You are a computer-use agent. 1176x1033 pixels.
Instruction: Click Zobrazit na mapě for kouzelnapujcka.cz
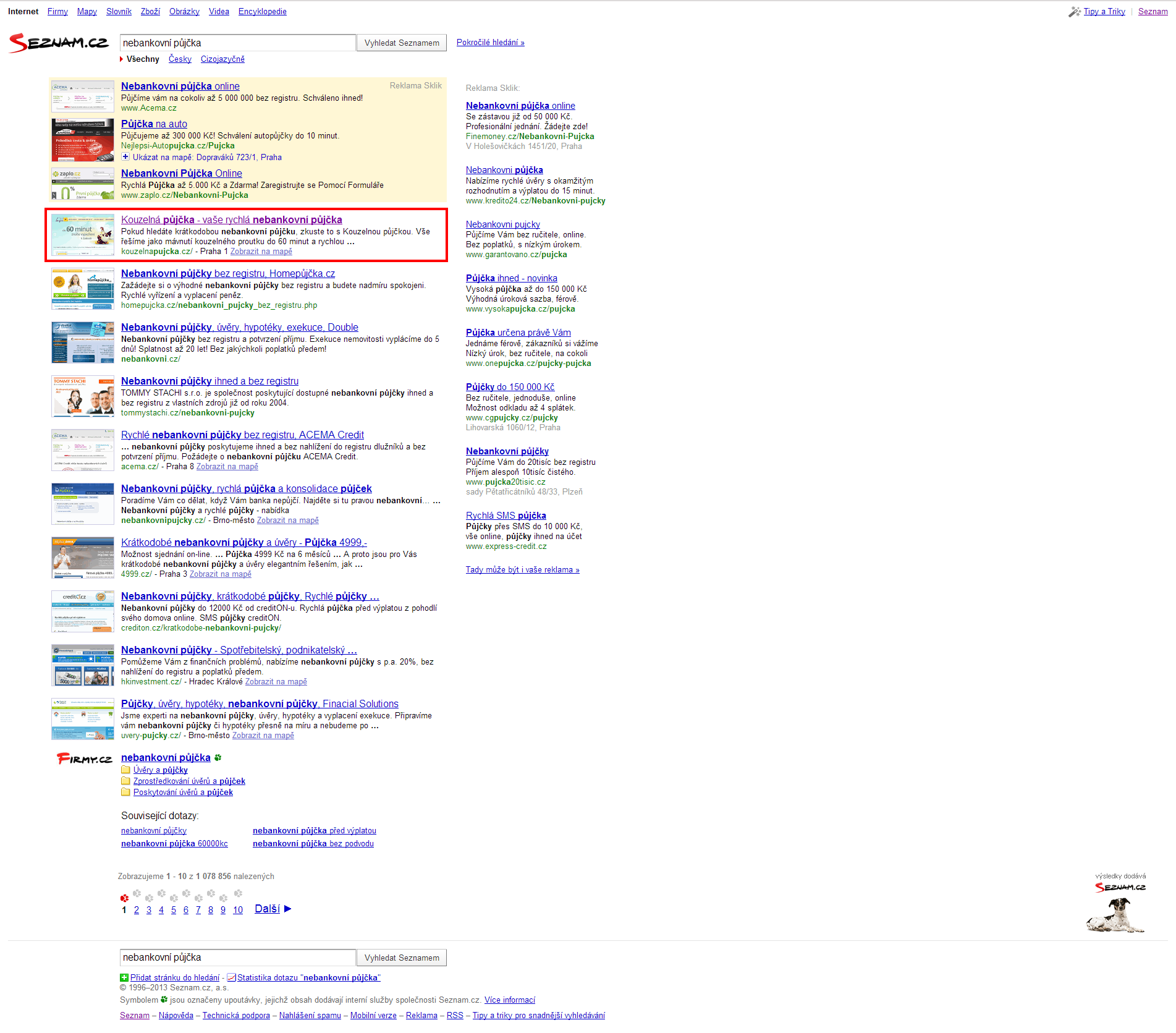click(261, 252)
